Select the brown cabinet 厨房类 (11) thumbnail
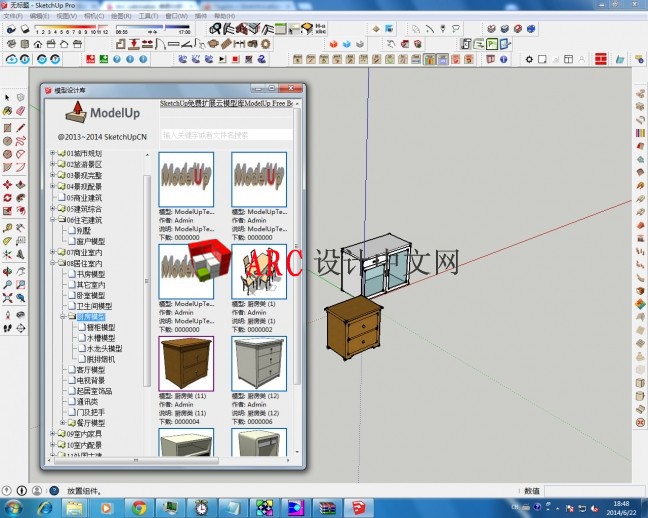Viewport: 648px width, 518px height. pyautogui.click(x=186, y=363)
